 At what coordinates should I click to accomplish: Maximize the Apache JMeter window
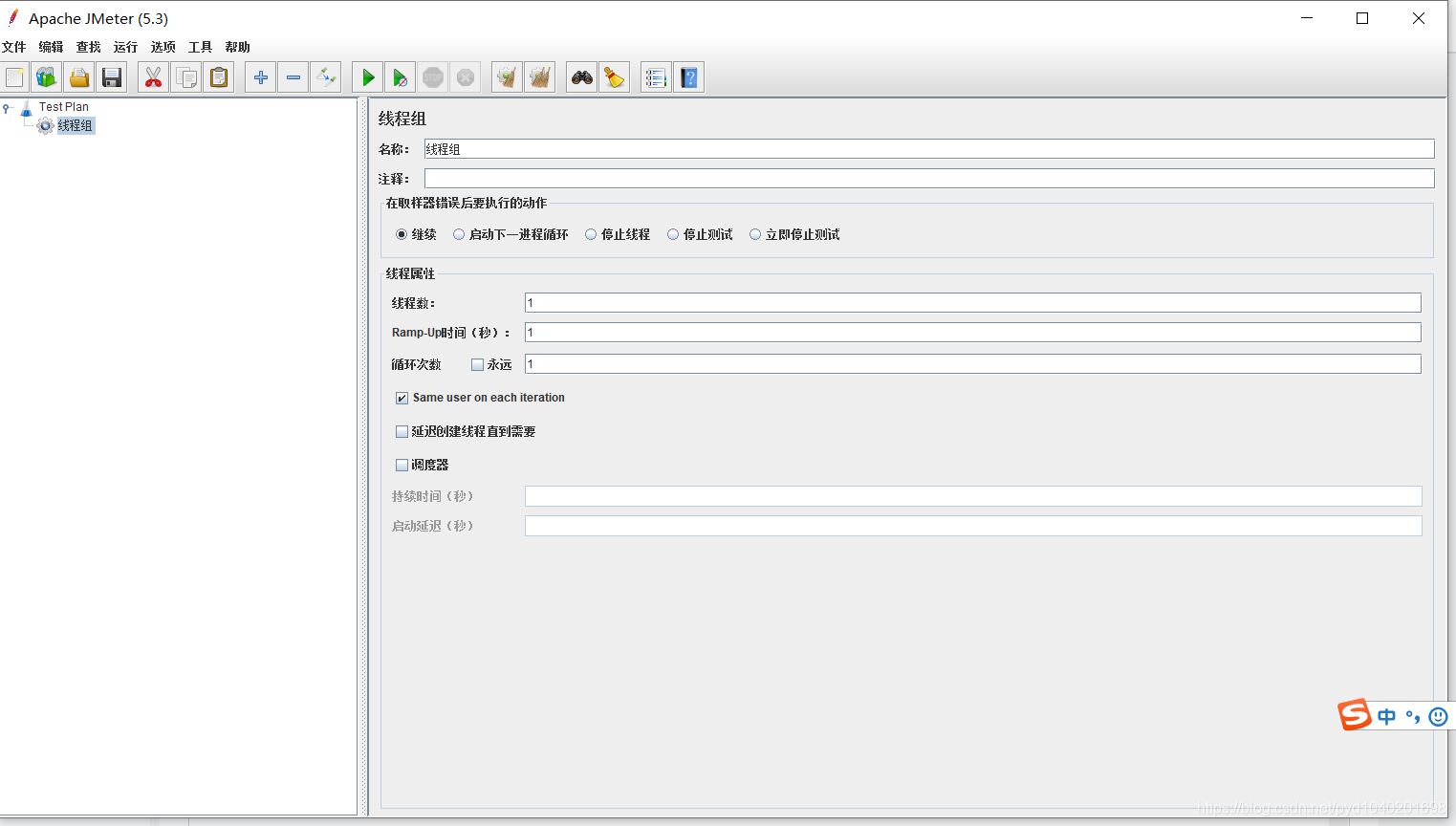pyautogui.click(x=1362, y=18)
